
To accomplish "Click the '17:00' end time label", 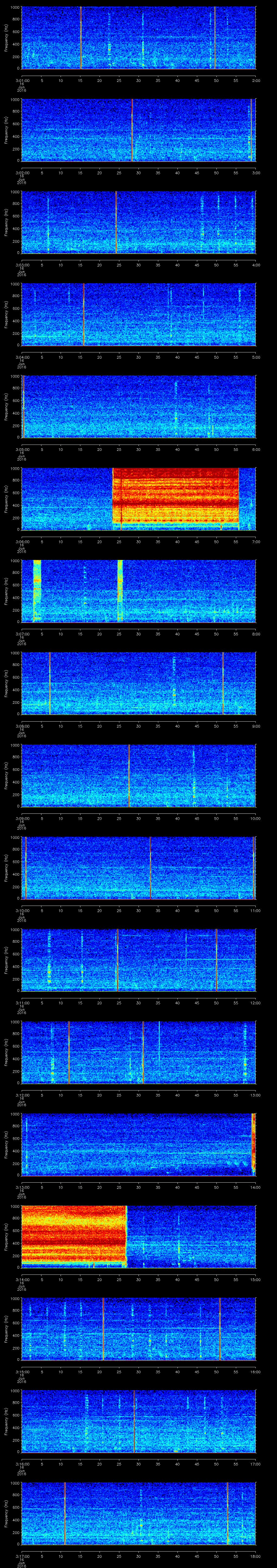I will [255, 1463].
